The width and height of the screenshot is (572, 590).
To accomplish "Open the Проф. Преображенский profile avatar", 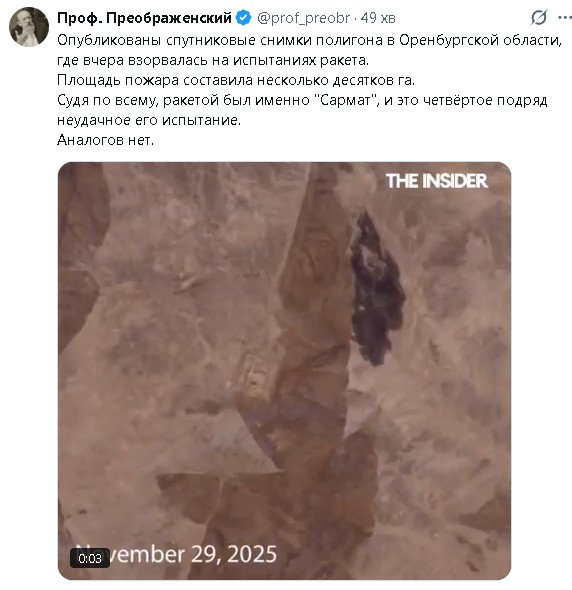I will pos(29,27).
